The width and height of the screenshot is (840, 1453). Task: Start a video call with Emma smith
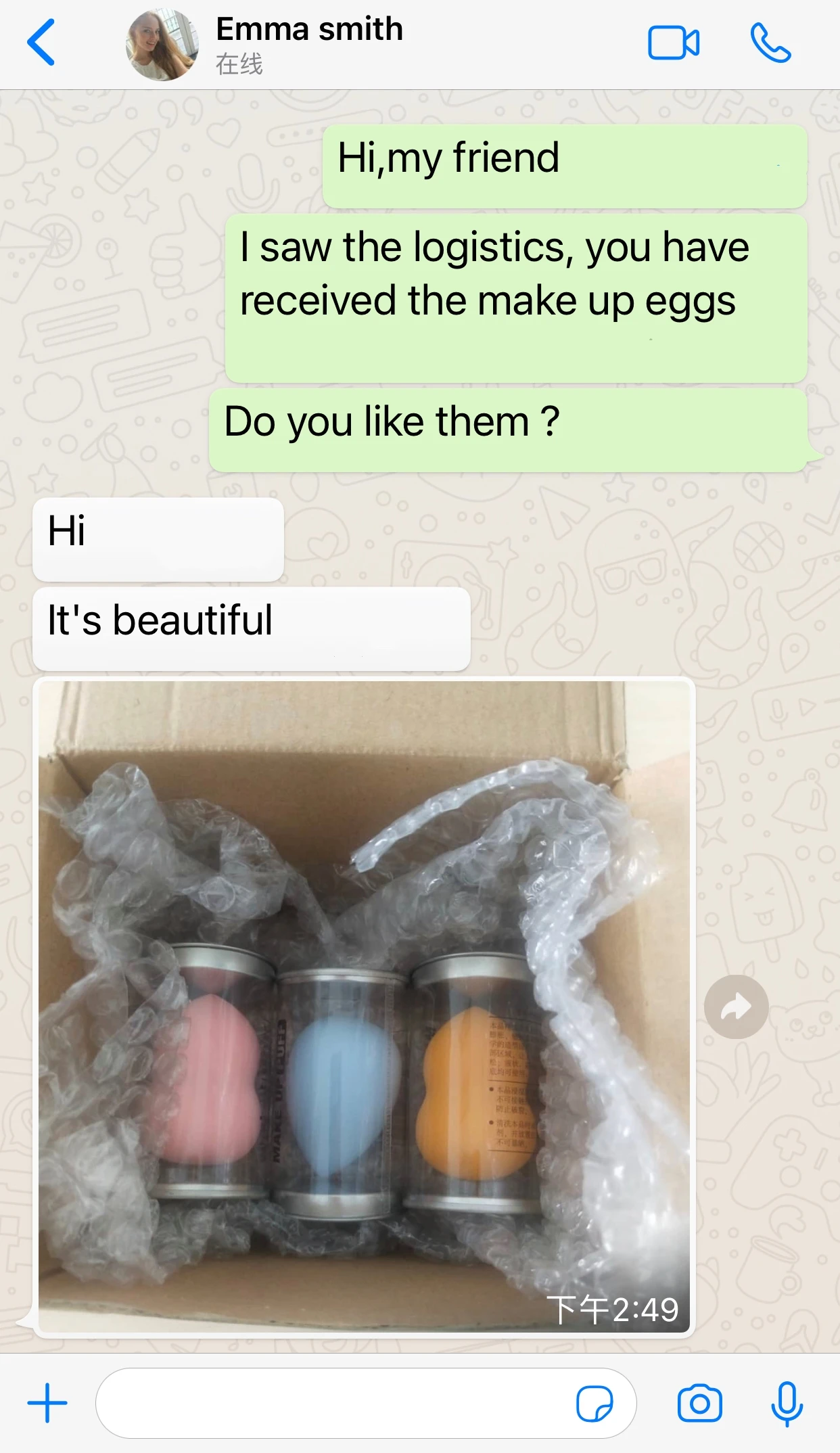click(674, 43)
